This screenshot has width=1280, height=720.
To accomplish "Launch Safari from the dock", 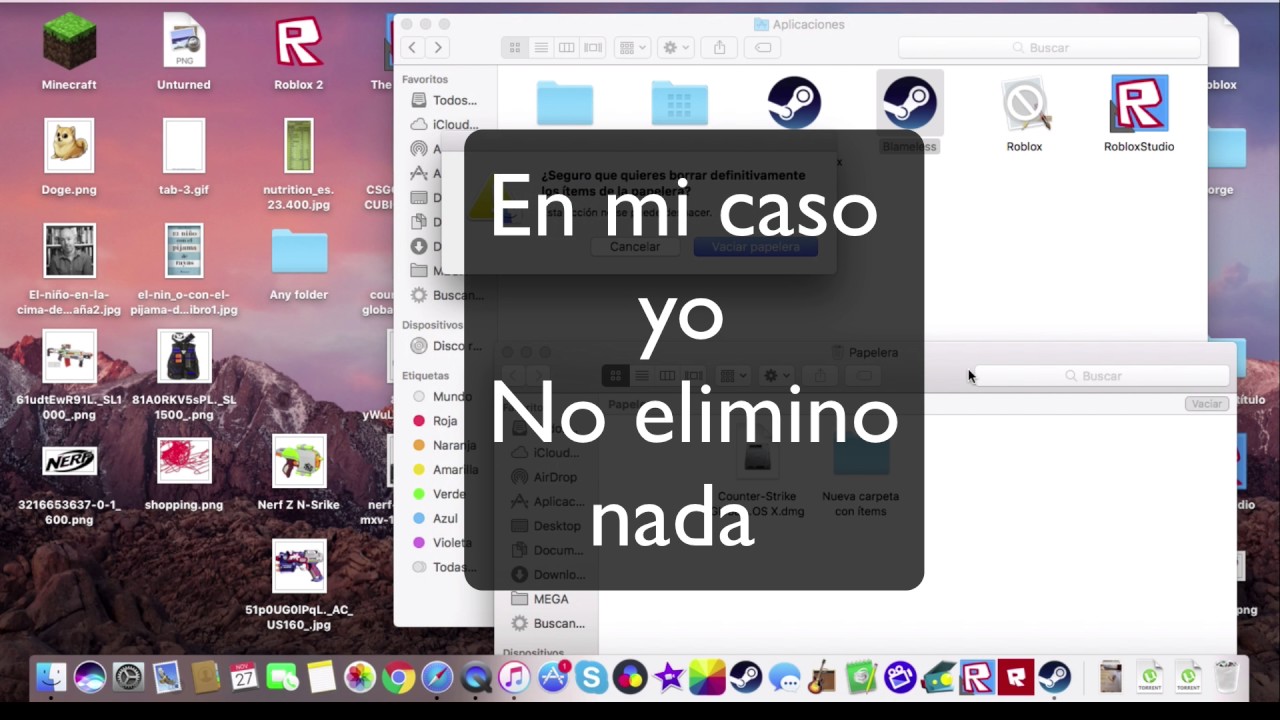I will coord(437,678).
